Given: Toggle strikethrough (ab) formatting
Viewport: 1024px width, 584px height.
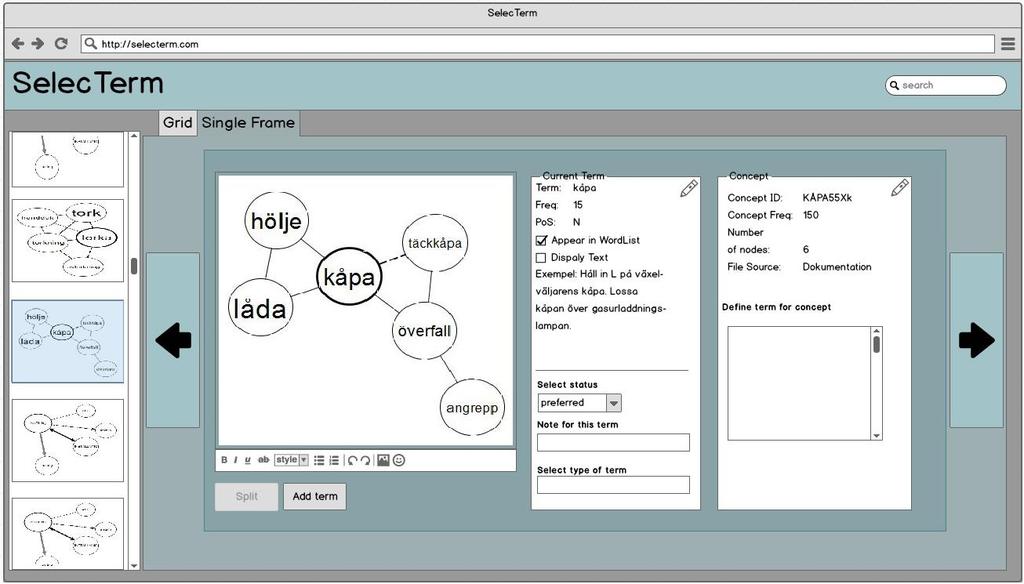Looking at the screenshot, I should 263,460.
